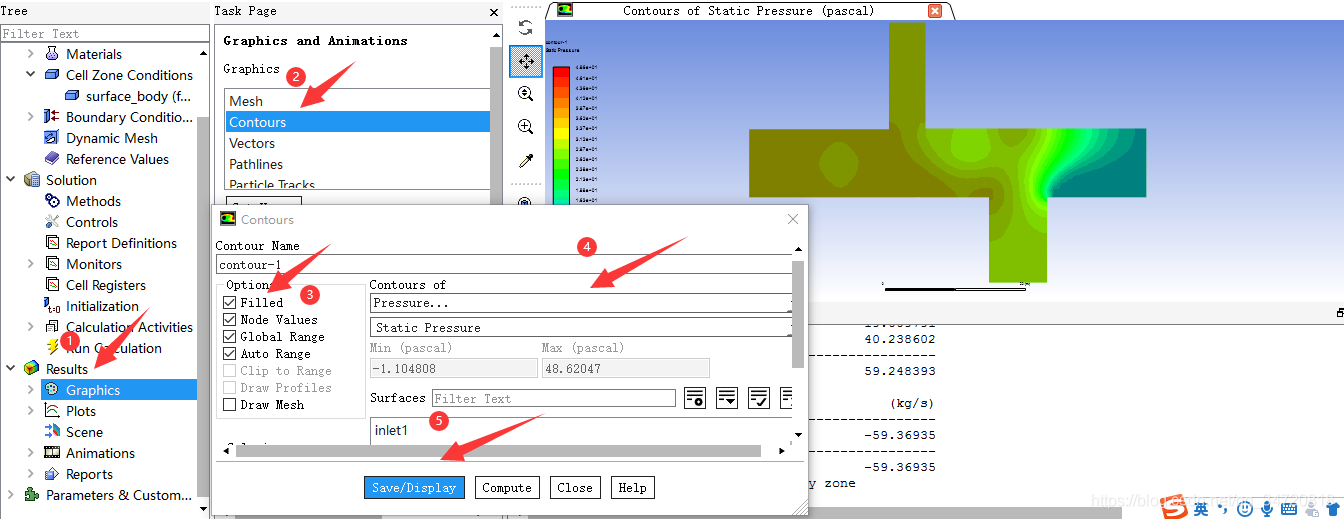1344x519 pixels.
Task: Click the Parameters & Customization icon
Action: pyautogui.click(x=32, y=495)
